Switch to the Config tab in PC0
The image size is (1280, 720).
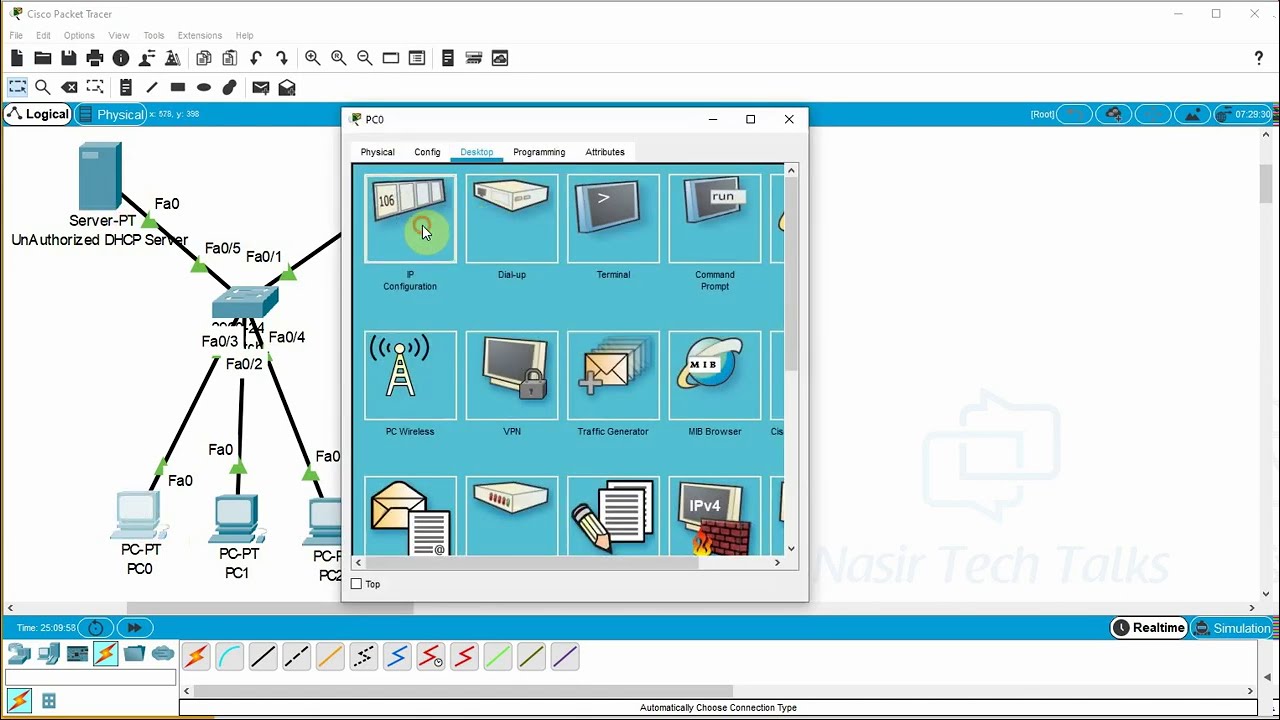(x=427, y=152)
